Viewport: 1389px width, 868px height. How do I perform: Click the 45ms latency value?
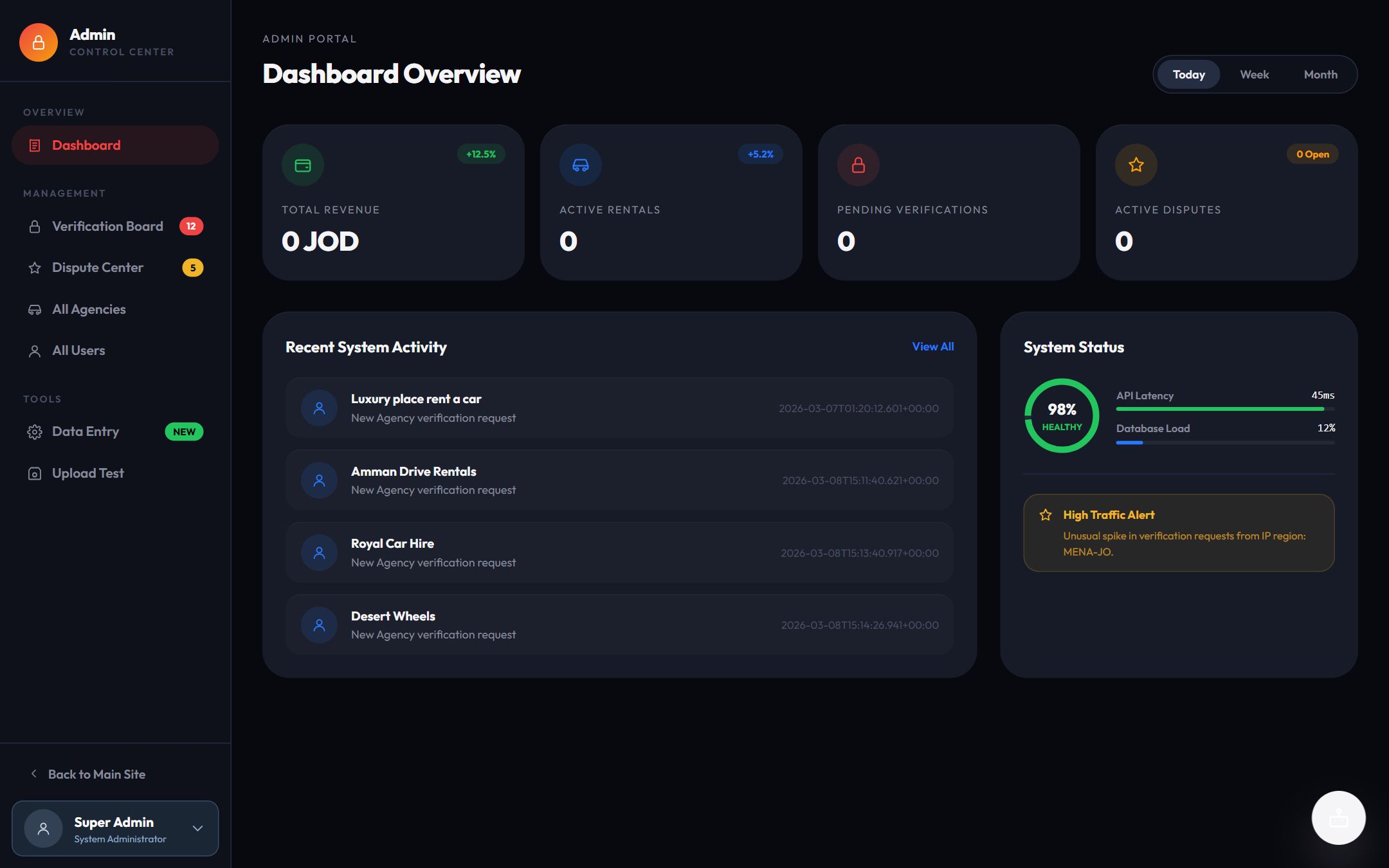coord(1323,395)
